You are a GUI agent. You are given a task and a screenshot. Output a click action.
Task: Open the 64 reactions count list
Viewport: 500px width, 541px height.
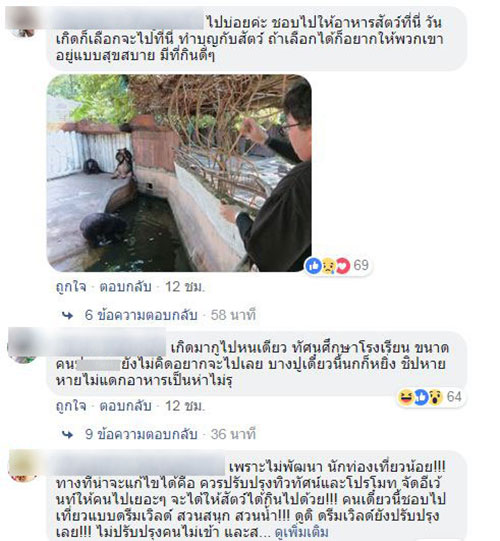click(x=454, y=396)
